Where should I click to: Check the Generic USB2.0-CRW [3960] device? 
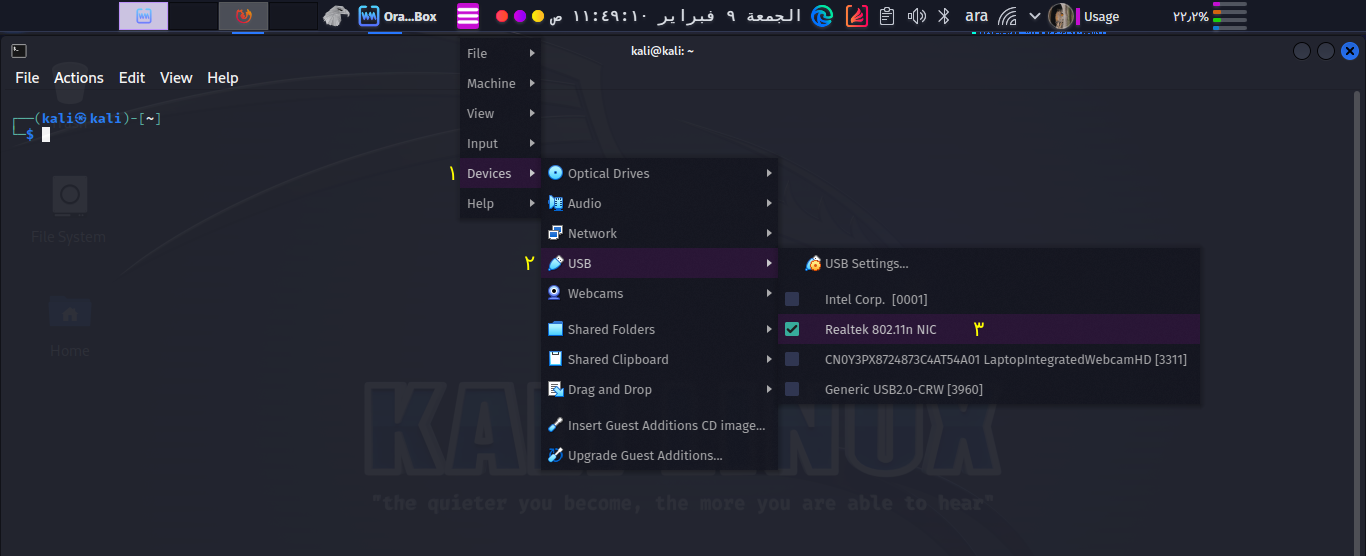pyautogui.click(x=792, y=389)
